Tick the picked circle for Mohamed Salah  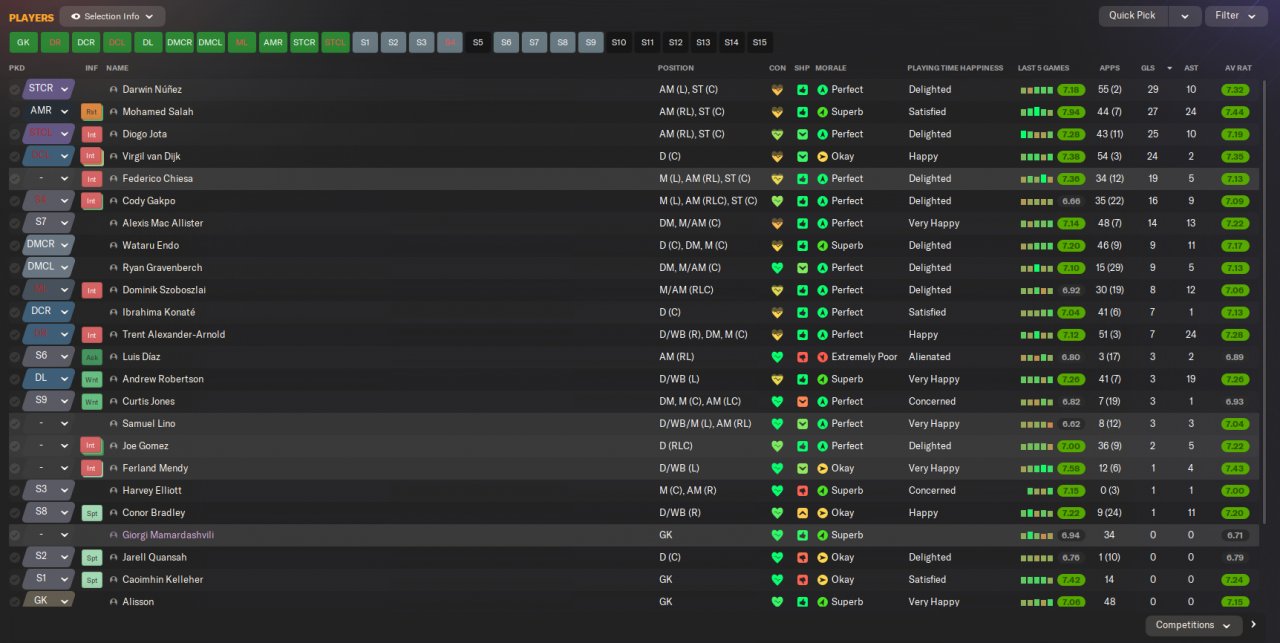15,112
